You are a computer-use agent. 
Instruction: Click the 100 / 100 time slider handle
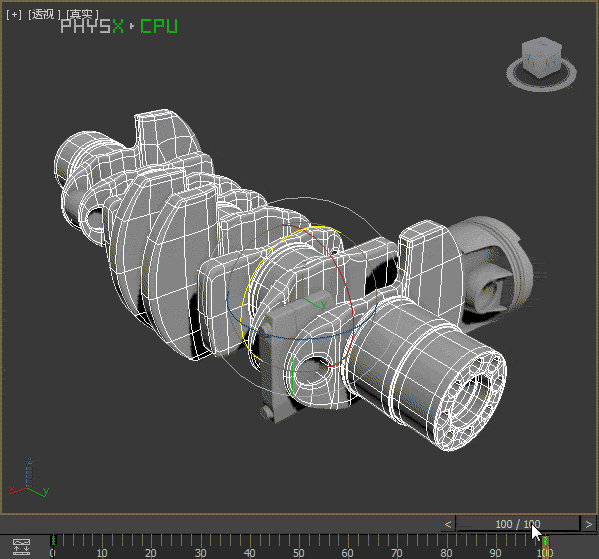[518, 524]
